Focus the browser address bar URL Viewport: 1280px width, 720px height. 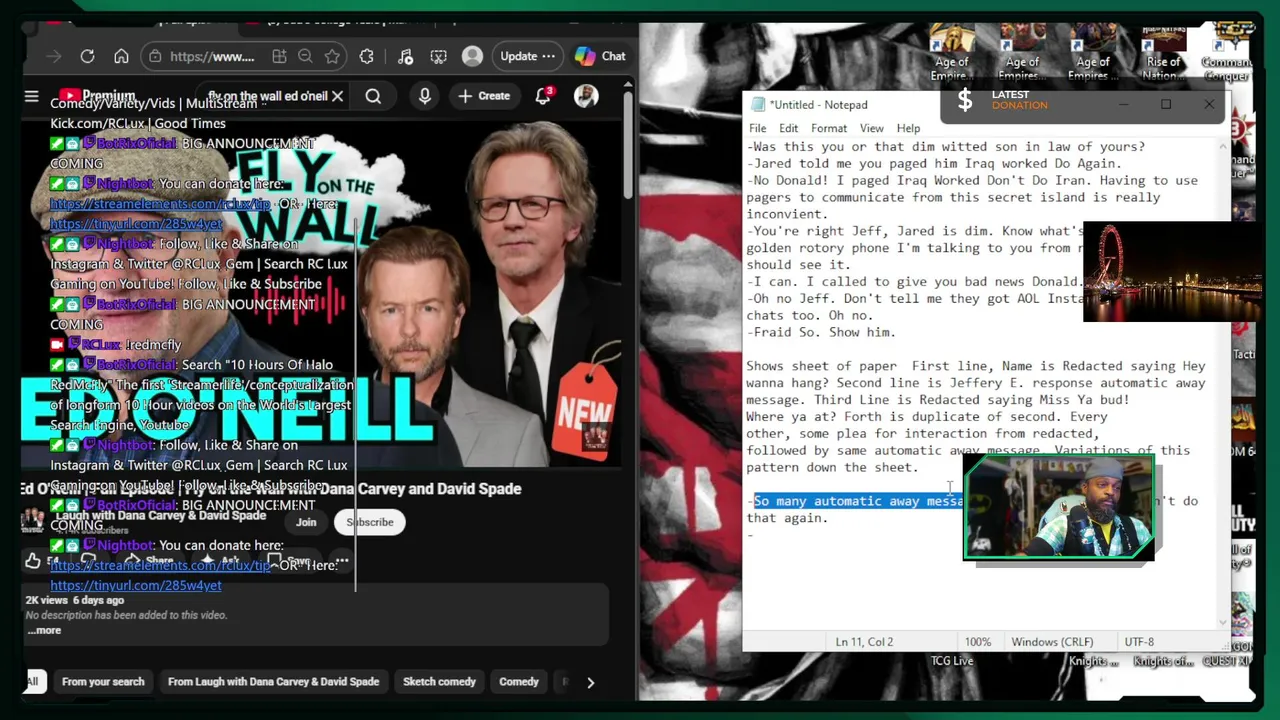tap(212, 57)
